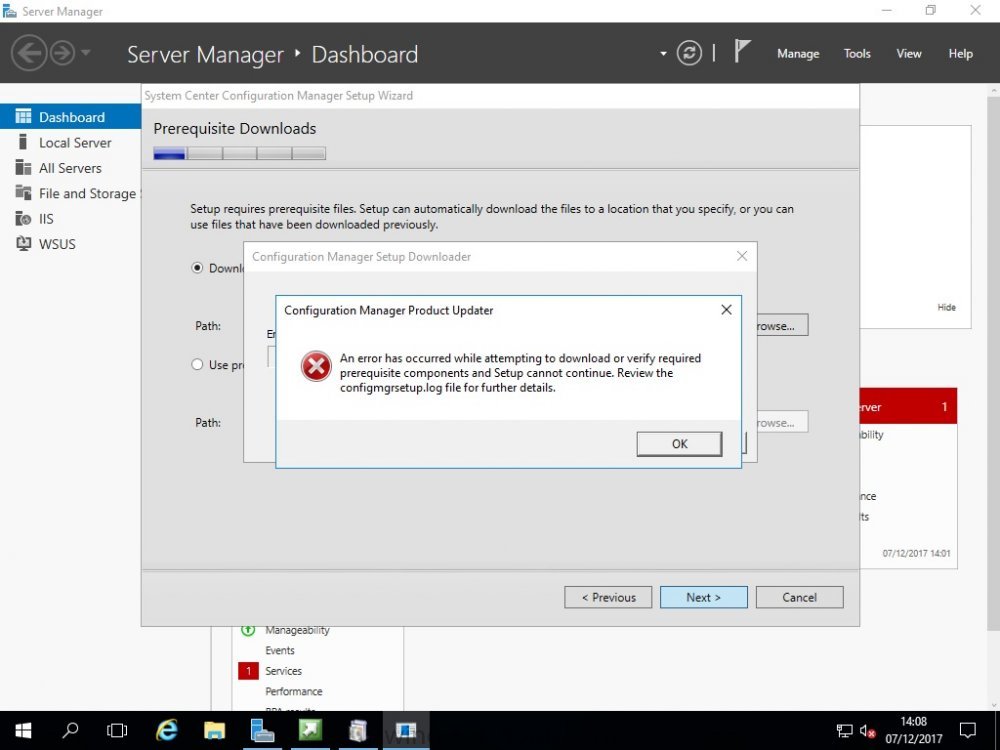The height and width of the screenshot is (750, 1000).
Task: Click the IIS icon in sidebar
Action: coord(23,219)
